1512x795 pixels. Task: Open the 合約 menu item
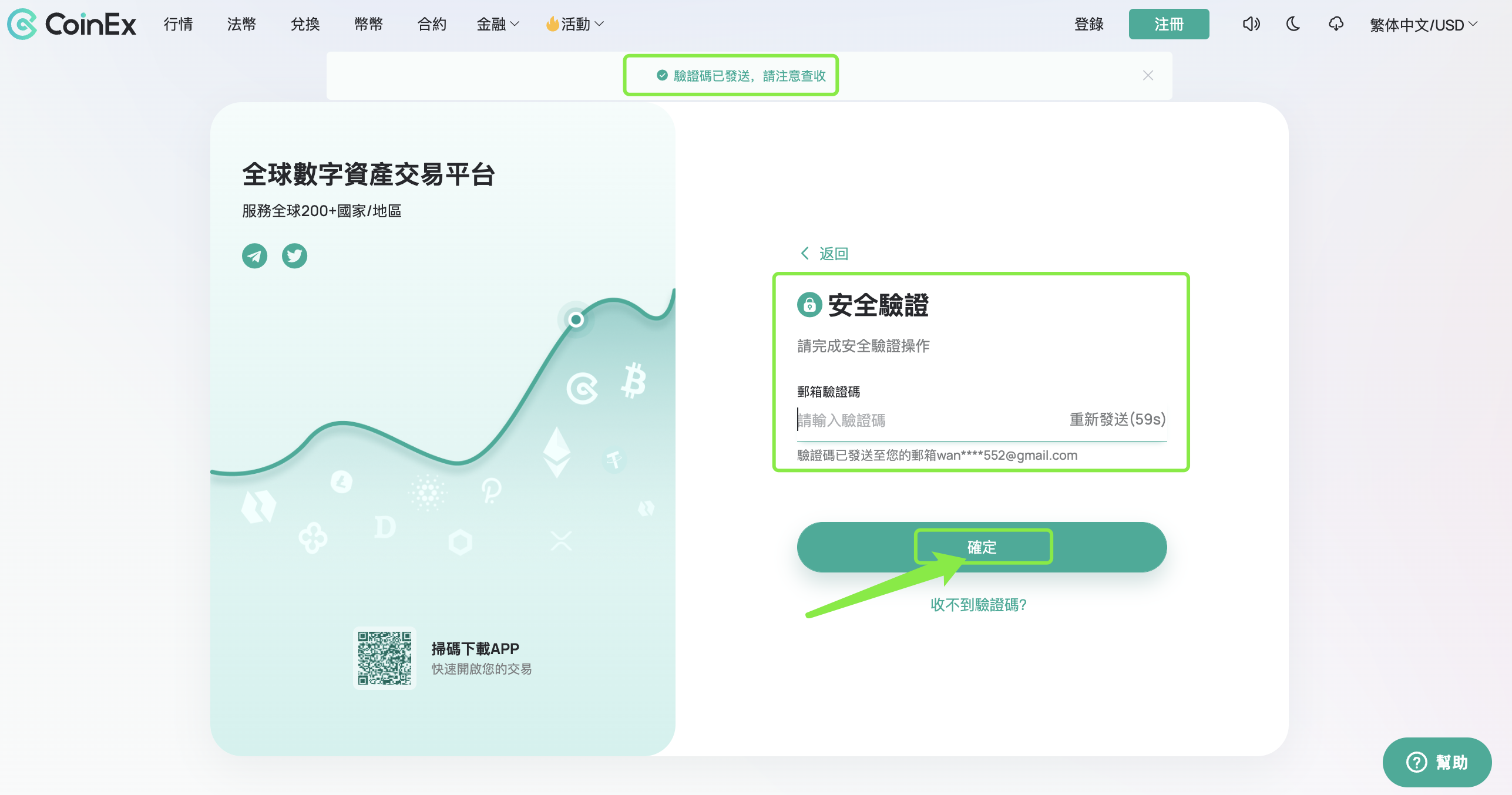(432, 24)
